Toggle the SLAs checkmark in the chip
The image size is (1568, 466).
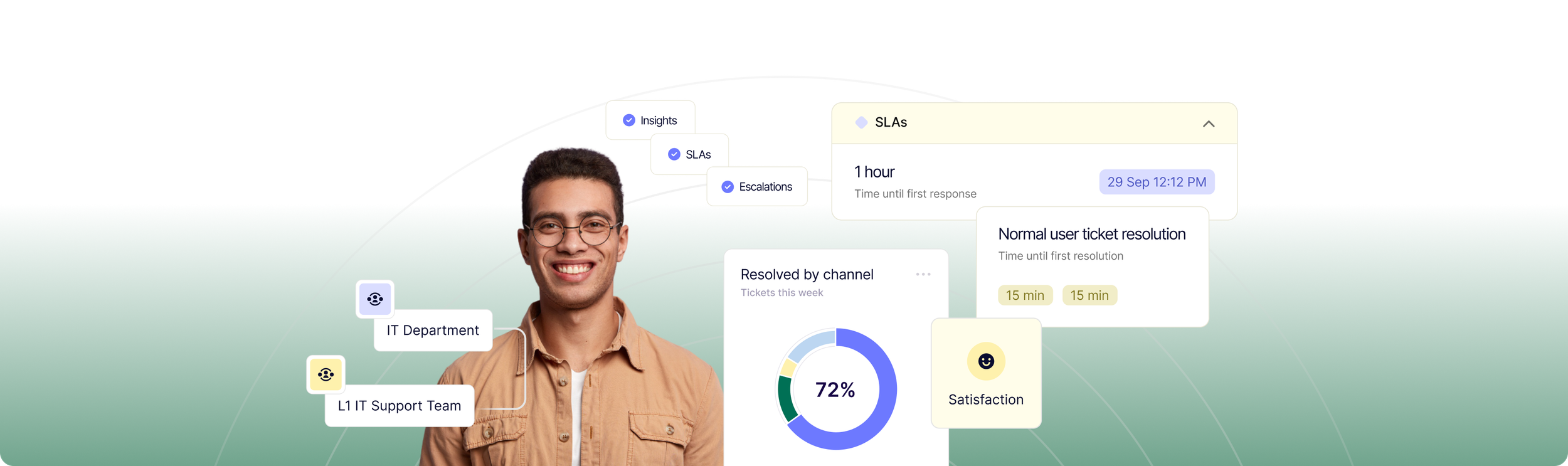click(x=674, y=154)
